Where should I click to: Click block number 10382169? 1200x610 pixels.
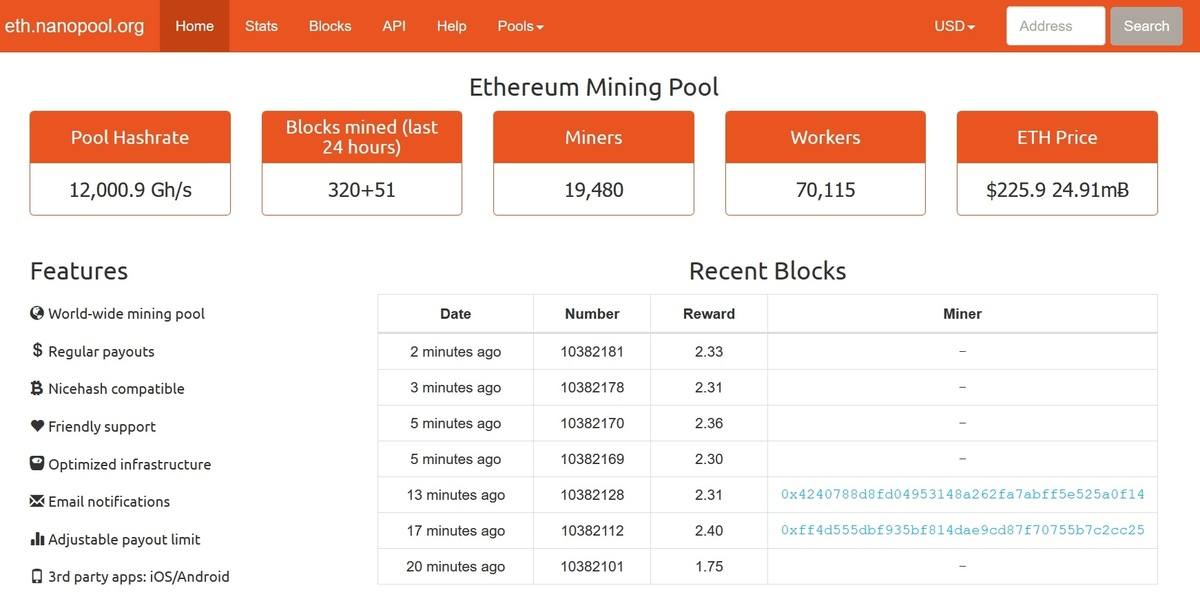[x=592, y=459]
